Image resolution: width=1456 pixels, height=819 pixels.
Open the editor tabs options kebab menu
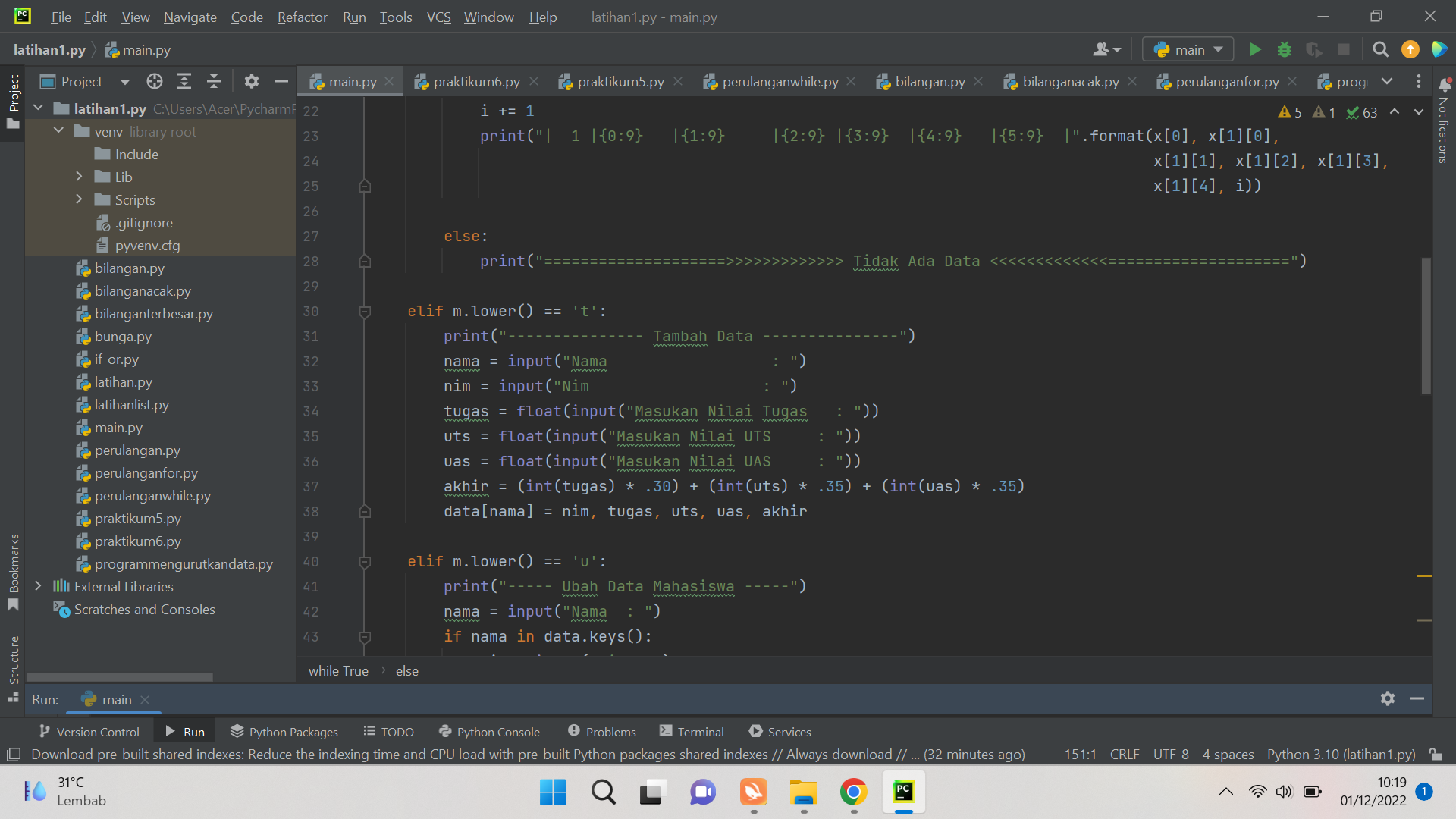1419,82
